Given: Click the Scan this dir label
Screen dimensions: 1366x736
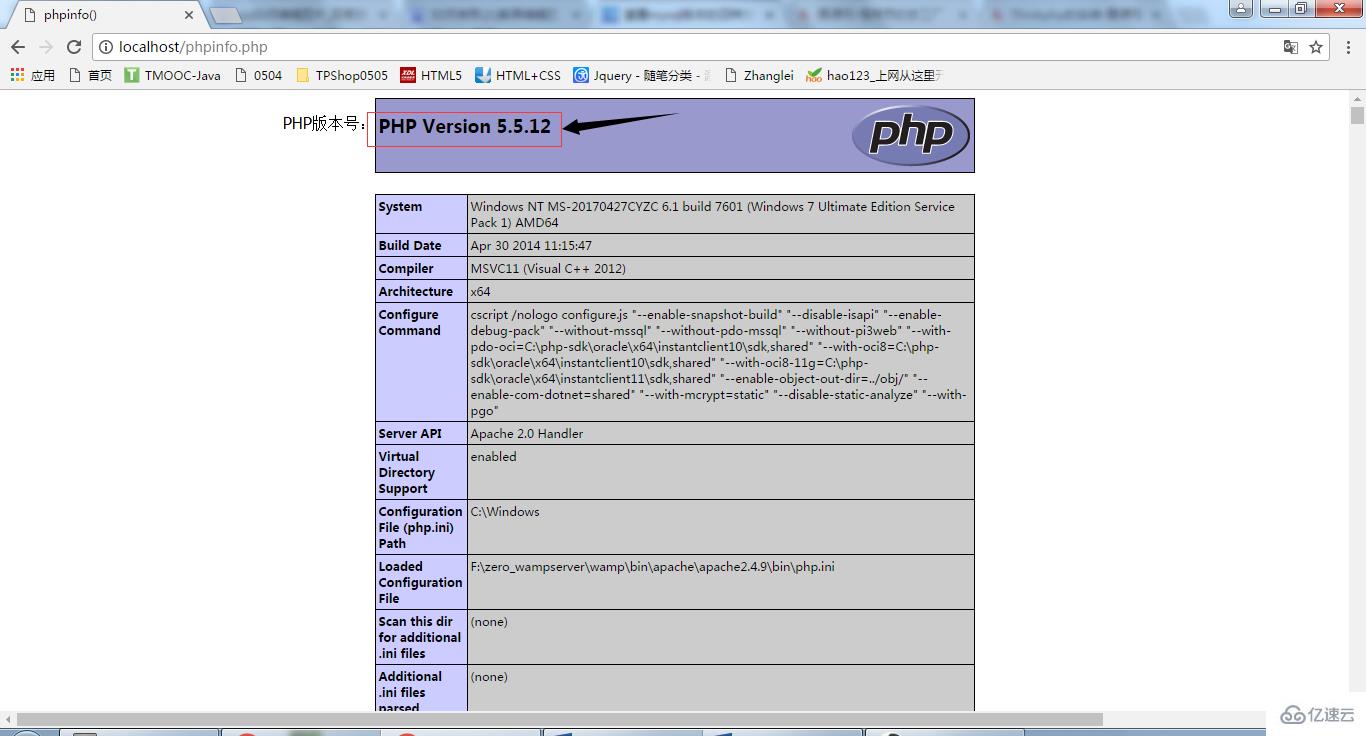Looking at the screenshot, I should [420, 638].
